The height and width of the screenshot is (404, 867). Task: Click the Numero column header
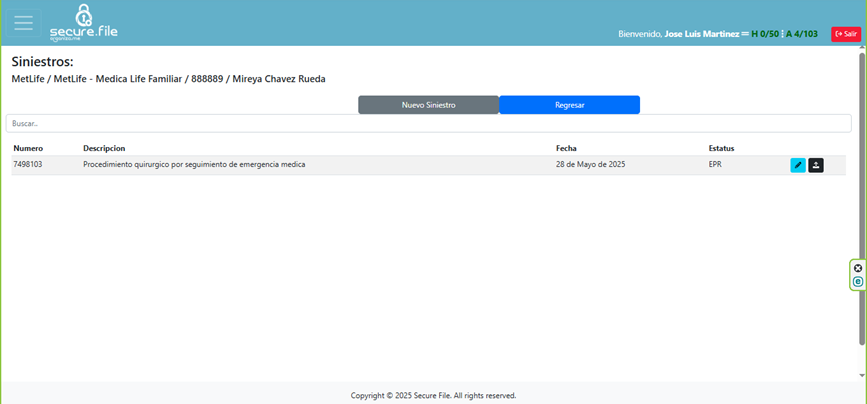pyautogui.click(x=28, y=148)
